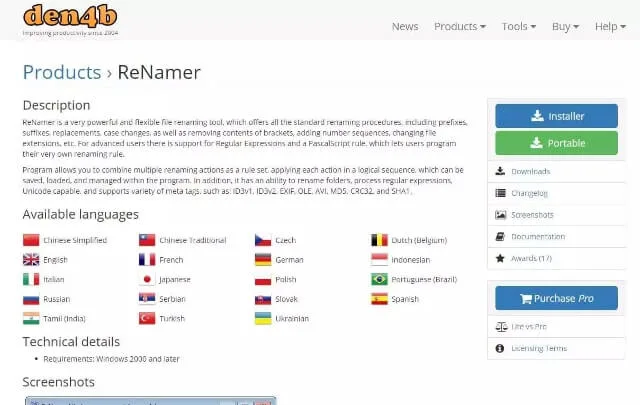This screenshot has width=640, height=405.
Task: Click the French flag icon
Action: [x=147, y=260]
